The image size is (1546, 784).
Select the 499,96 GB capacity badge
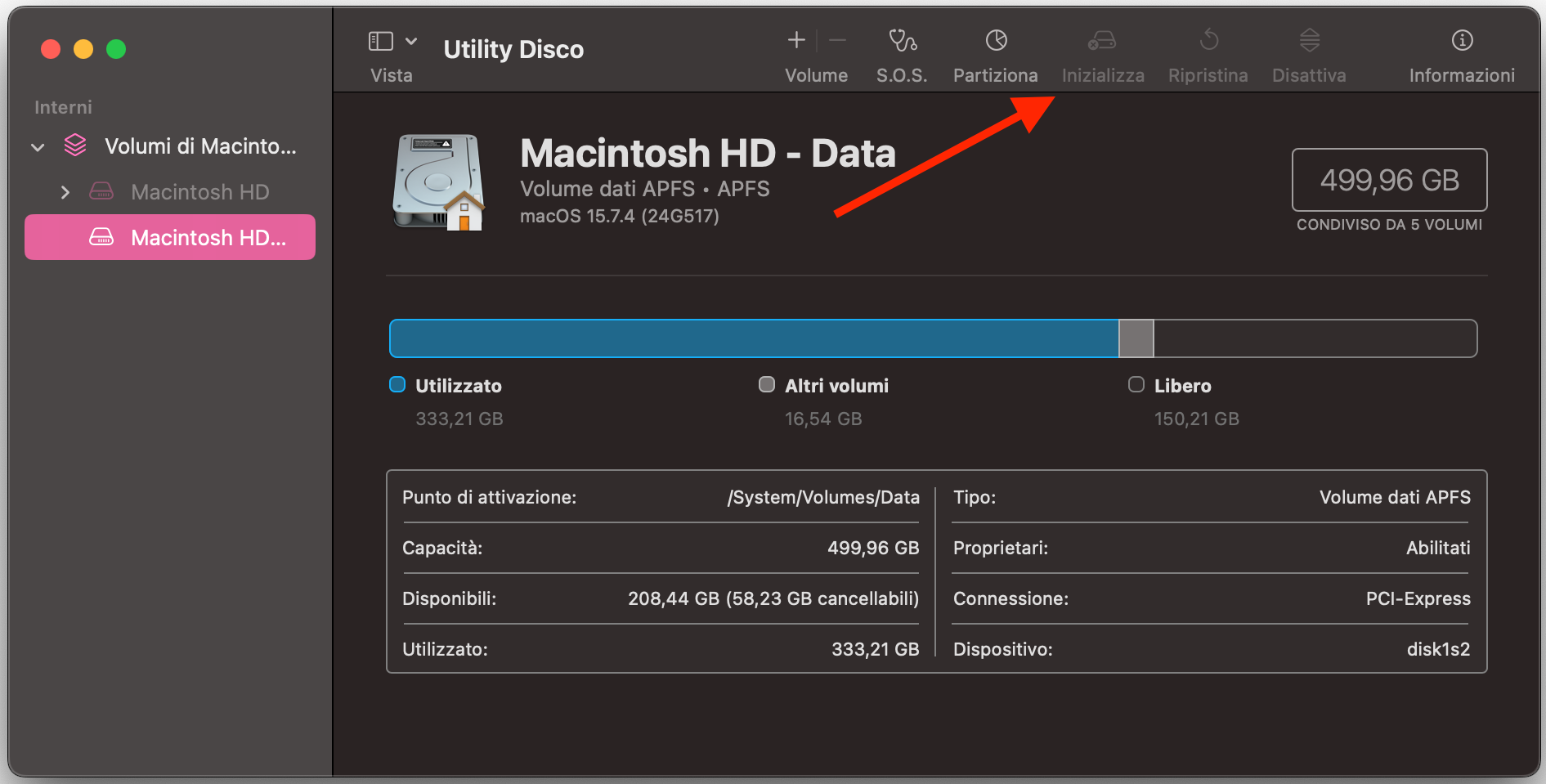tap(1388, 180)
